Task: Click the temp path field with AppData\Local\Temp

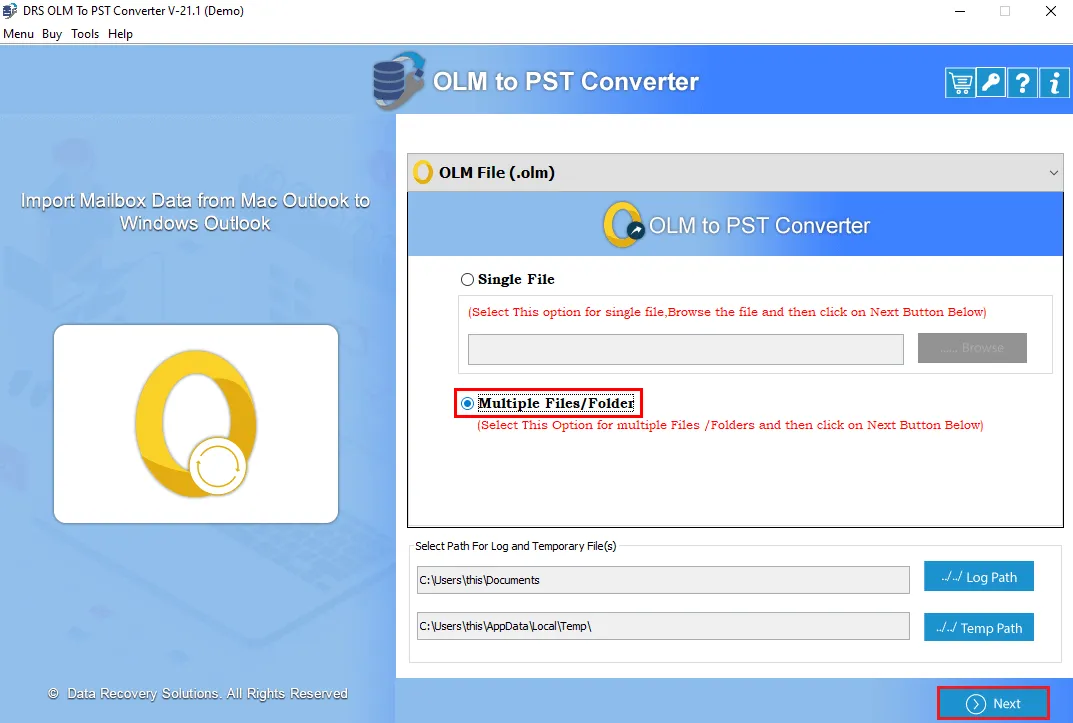Action: click(663, 626)
